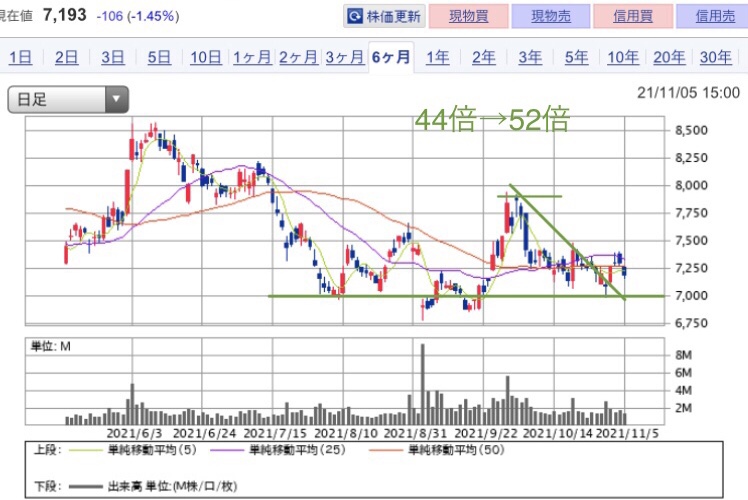Image resolution: width=748 pixels, height=500 pixels.
Task: Switch chart range to 5年
Action: (576, 58)
